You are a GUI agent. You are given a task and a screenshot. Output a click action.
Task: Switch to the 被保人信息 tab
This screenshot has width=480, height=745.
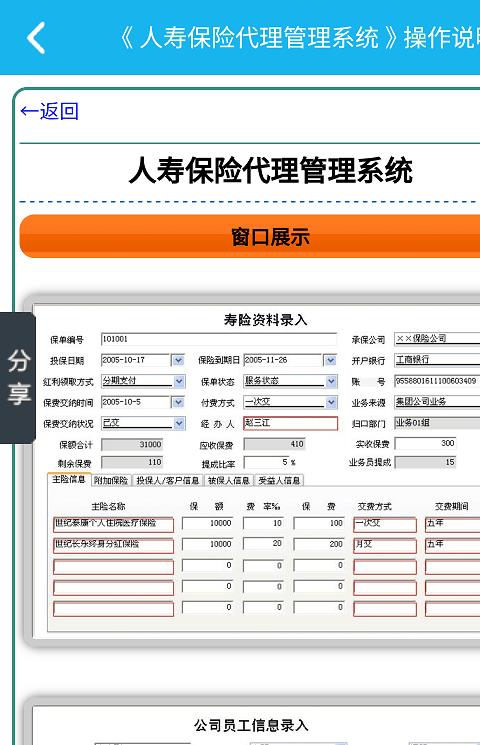(x=229, y=480)
